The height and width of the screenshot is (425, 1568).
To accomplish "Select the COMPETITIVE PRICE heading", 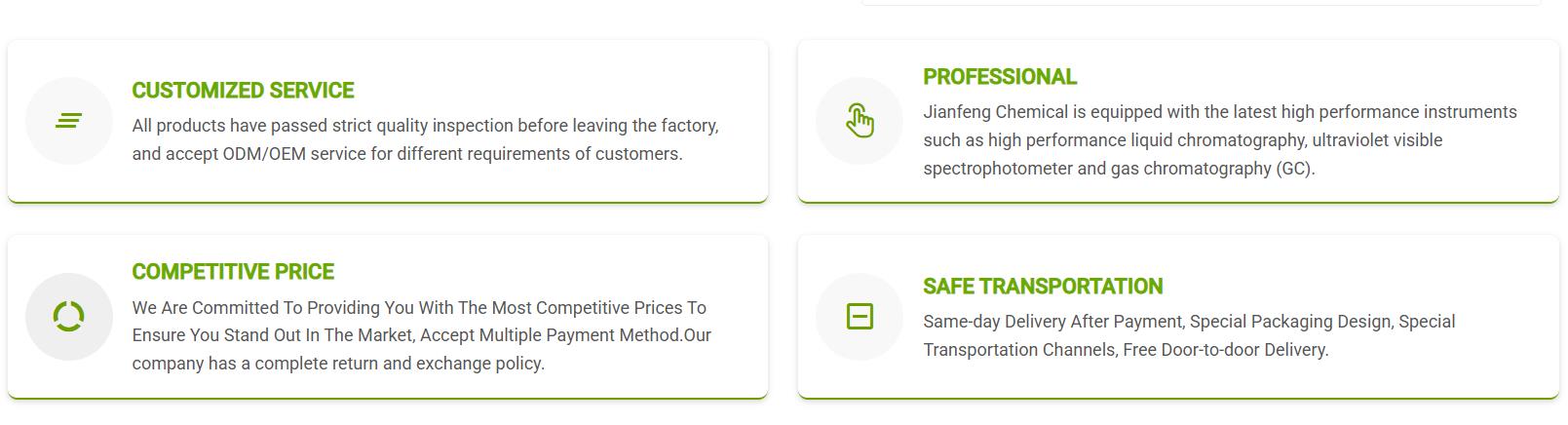I will 233,272.
